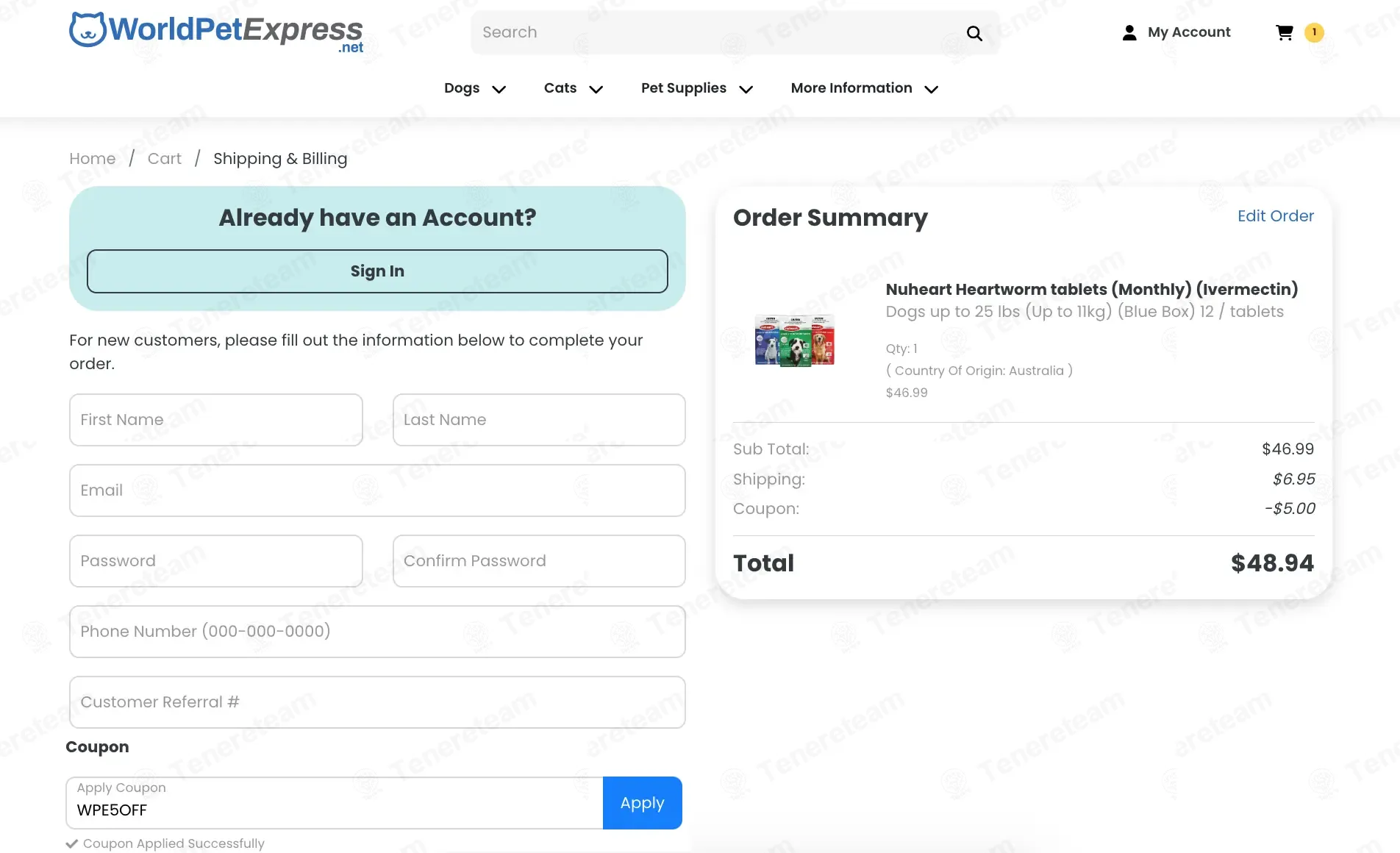Image resolution: width=1400 pixels, height=853 pixels.
Task: Expand the Cats menu chevron
Action: tap(596, 89)
